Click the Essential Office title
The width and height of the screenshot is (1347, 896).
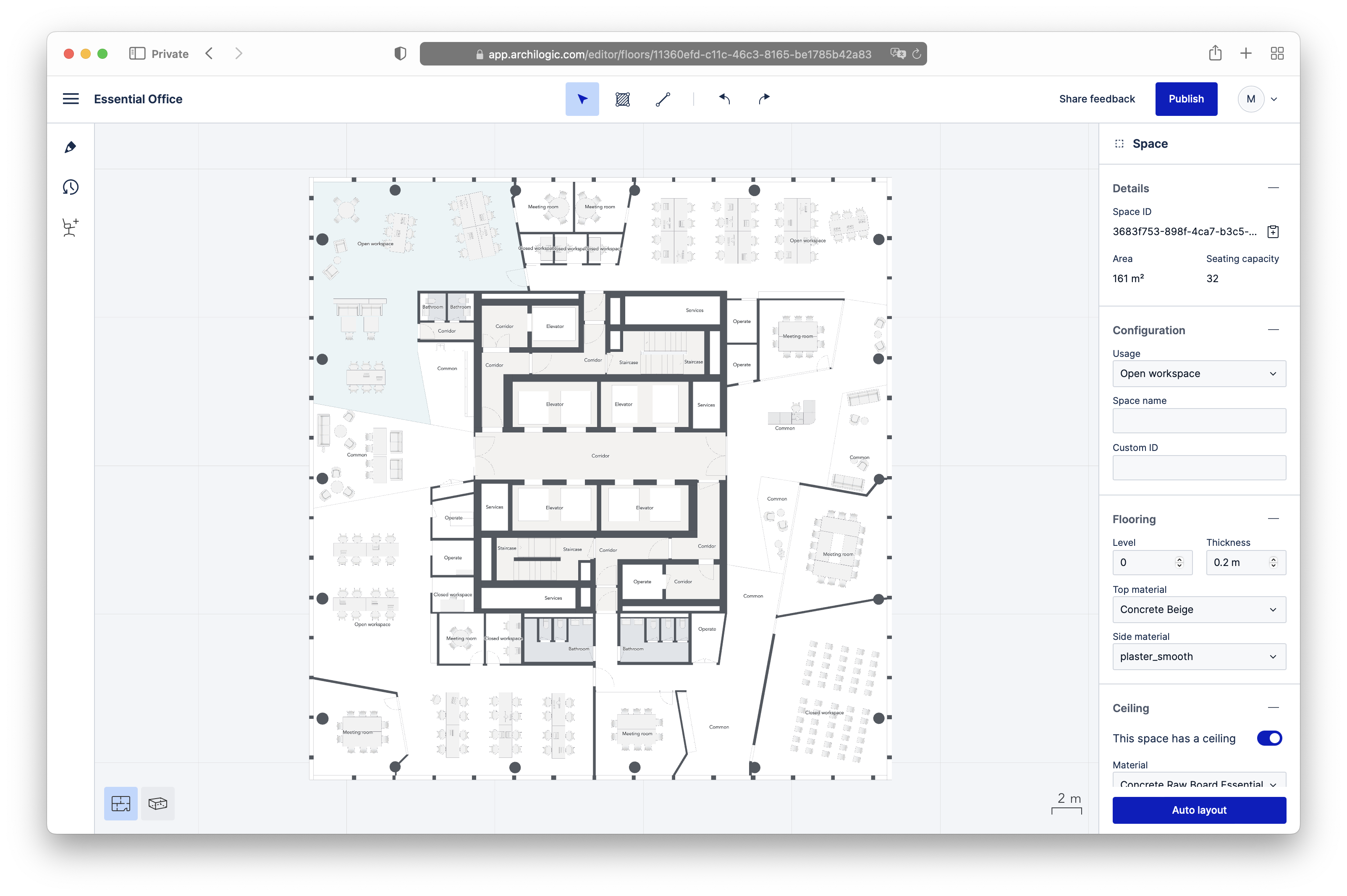(138, 99)
